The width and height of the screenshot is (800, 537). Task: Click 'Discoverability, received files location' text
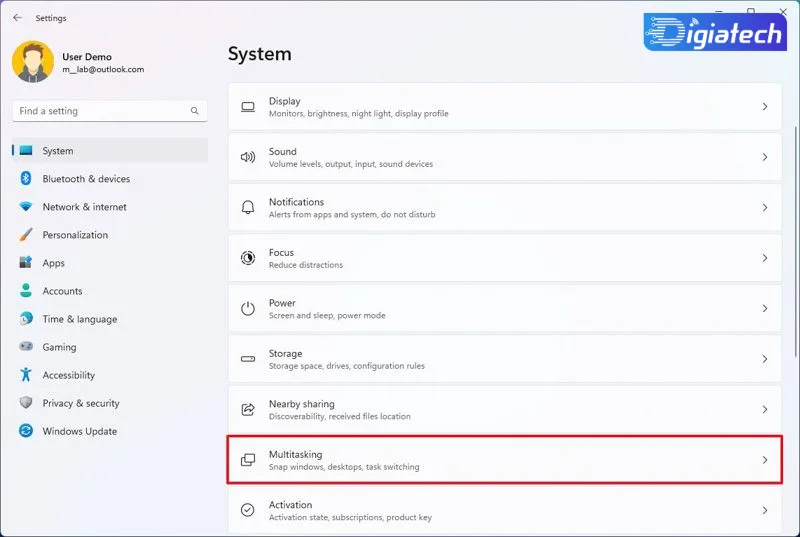(340, 417)
